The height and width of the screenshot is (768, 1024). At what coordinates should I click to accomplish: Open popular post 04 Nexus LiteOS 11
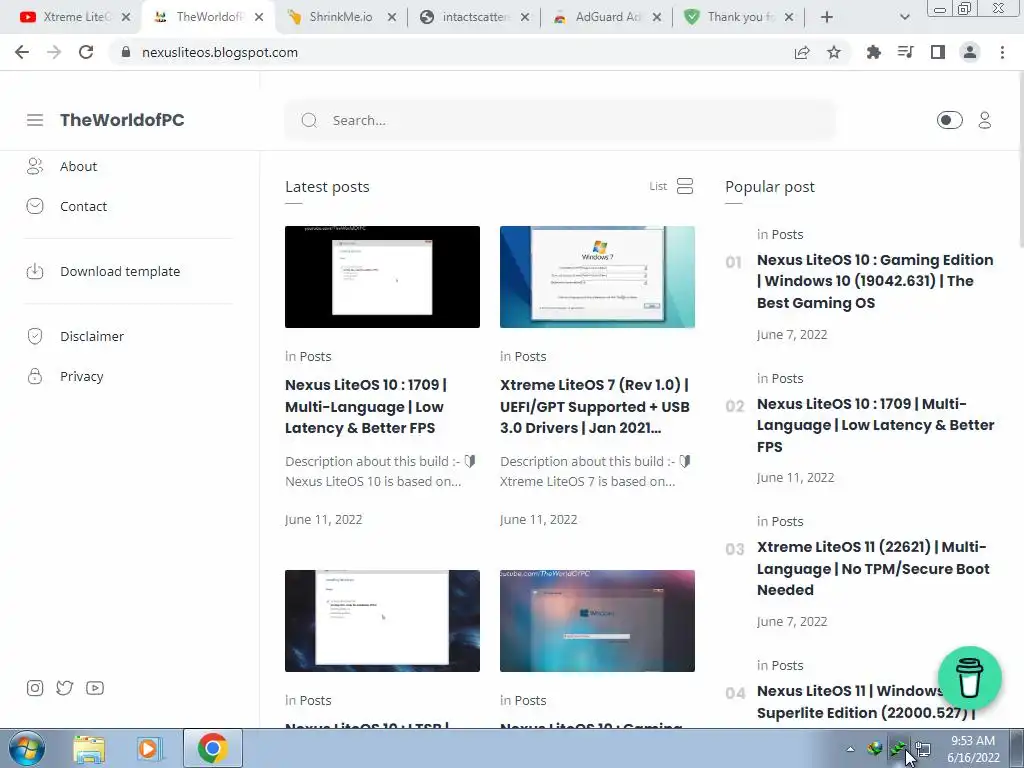(x=866, y=701)
